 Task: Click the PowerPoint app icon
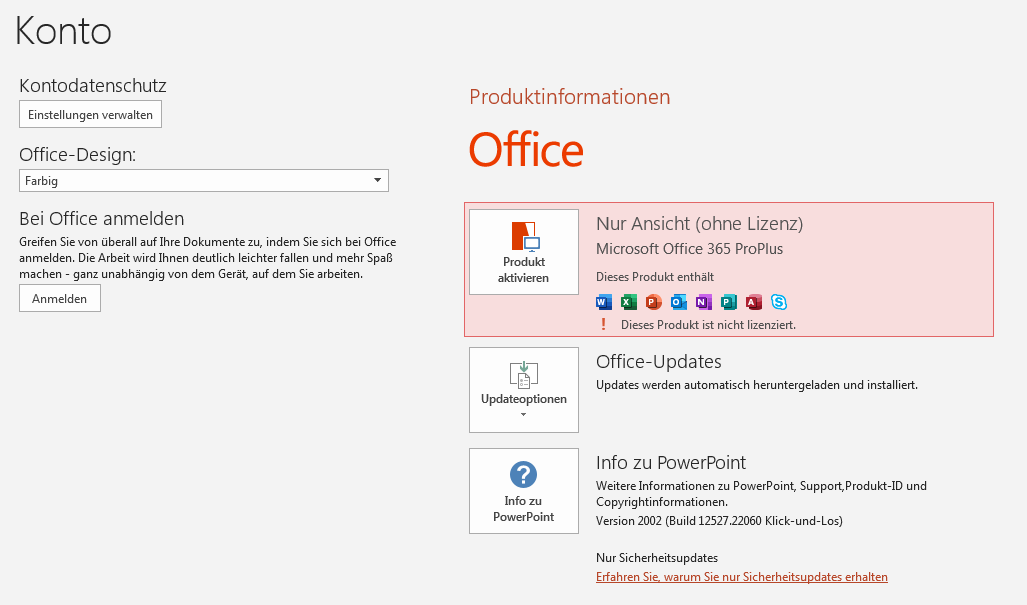[x=654, y=302]
